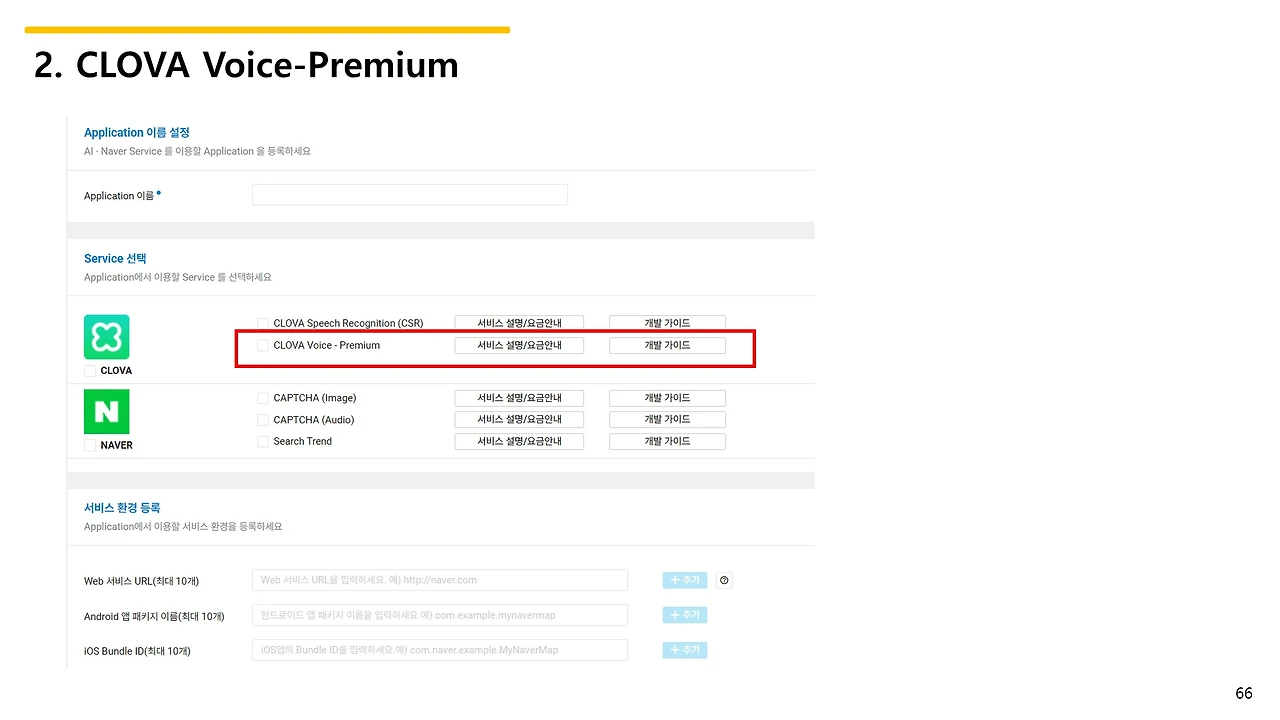
Task: Open 서비스 설명/요금안내 for CAPTCHA (Image)
Action: [519, 398]
